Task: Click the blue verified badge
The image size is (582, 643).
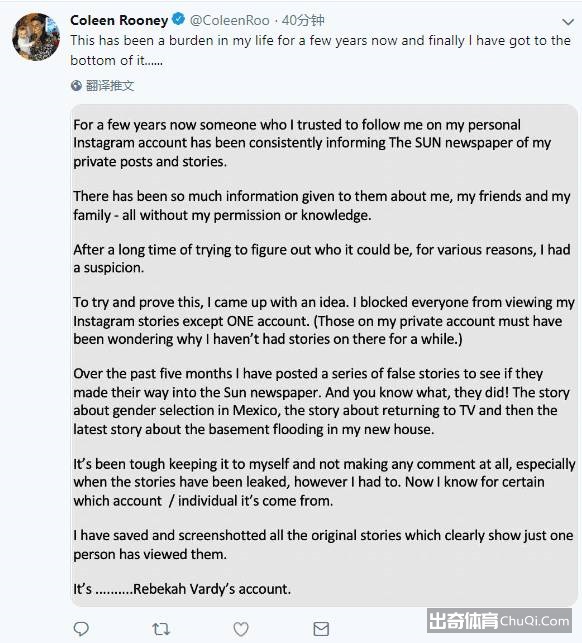Action: click(178, 19)
